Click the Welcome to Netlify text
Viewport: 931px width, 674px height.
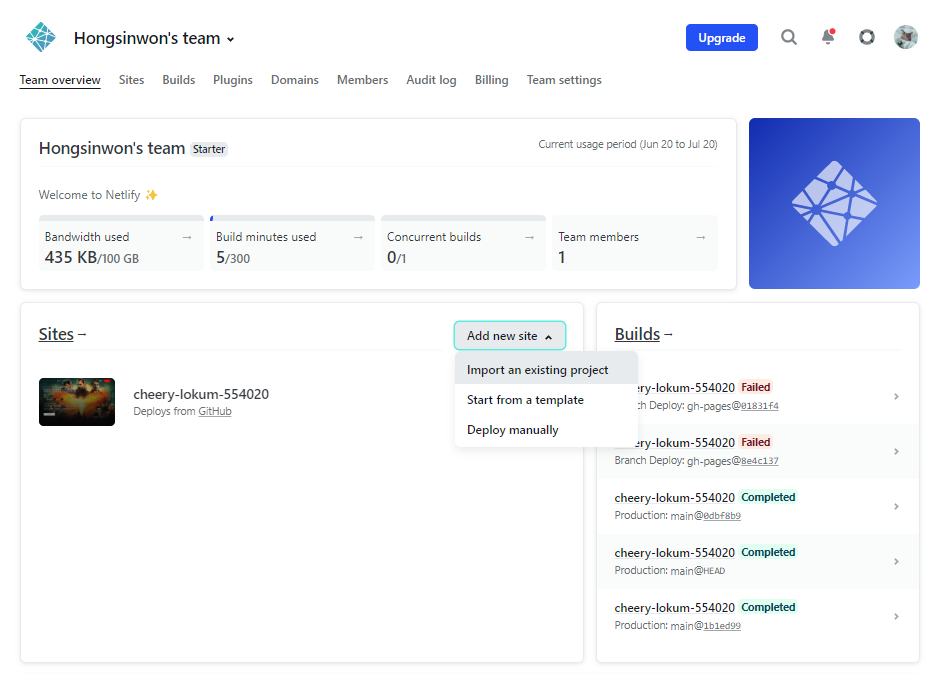tap(98, 195)
